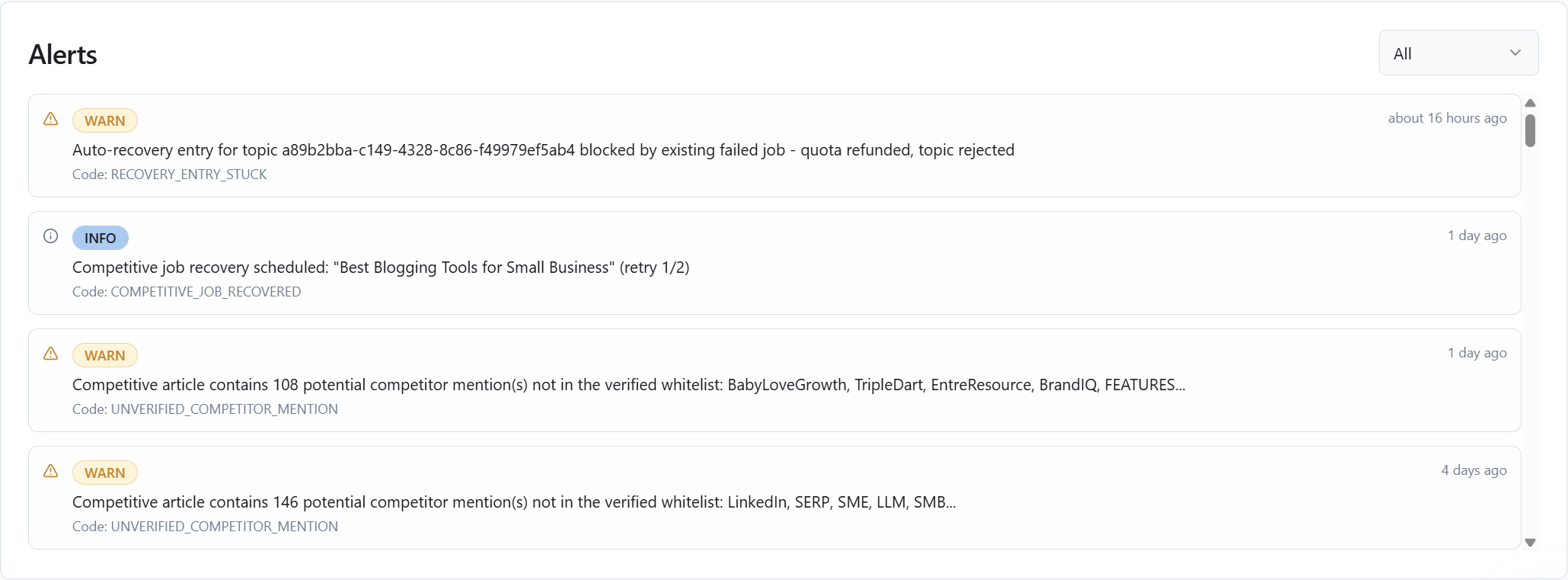Click the warning icon on the 108 mentions alert
Viewport: 1568px width, 580px height.
[50, 354]
